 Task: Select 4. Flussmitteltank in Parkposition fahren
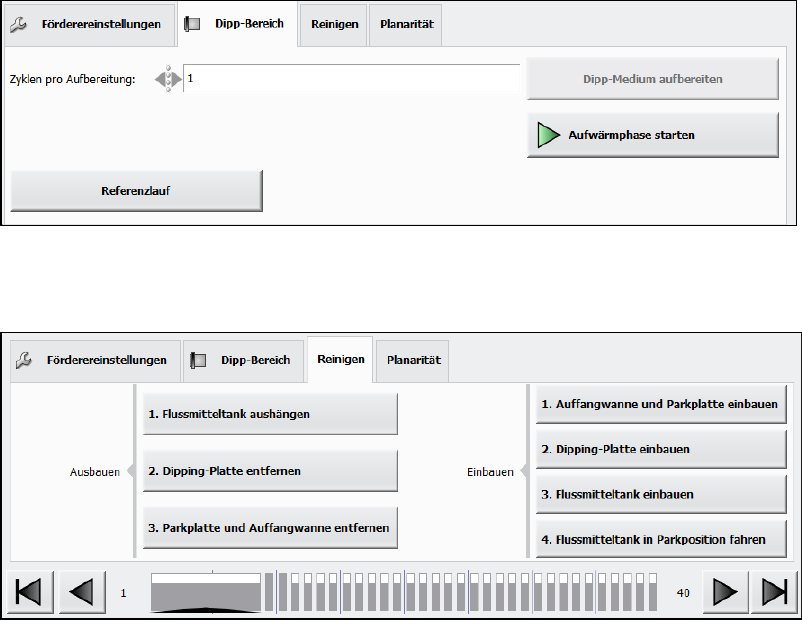click(661, 539)
